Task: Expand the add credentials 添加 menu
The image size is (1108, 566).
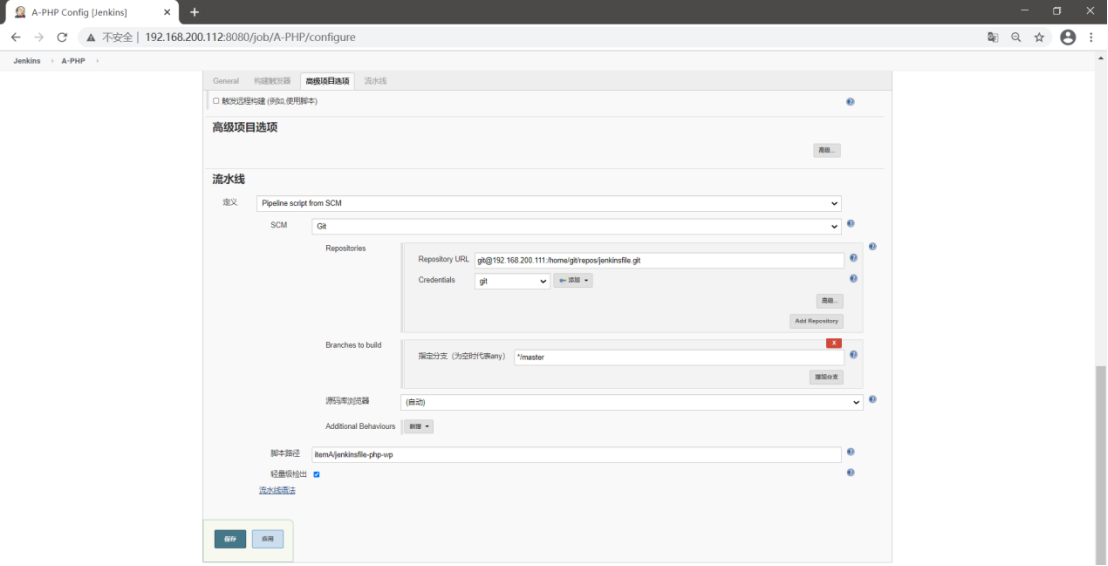Action: click(573, 281)
